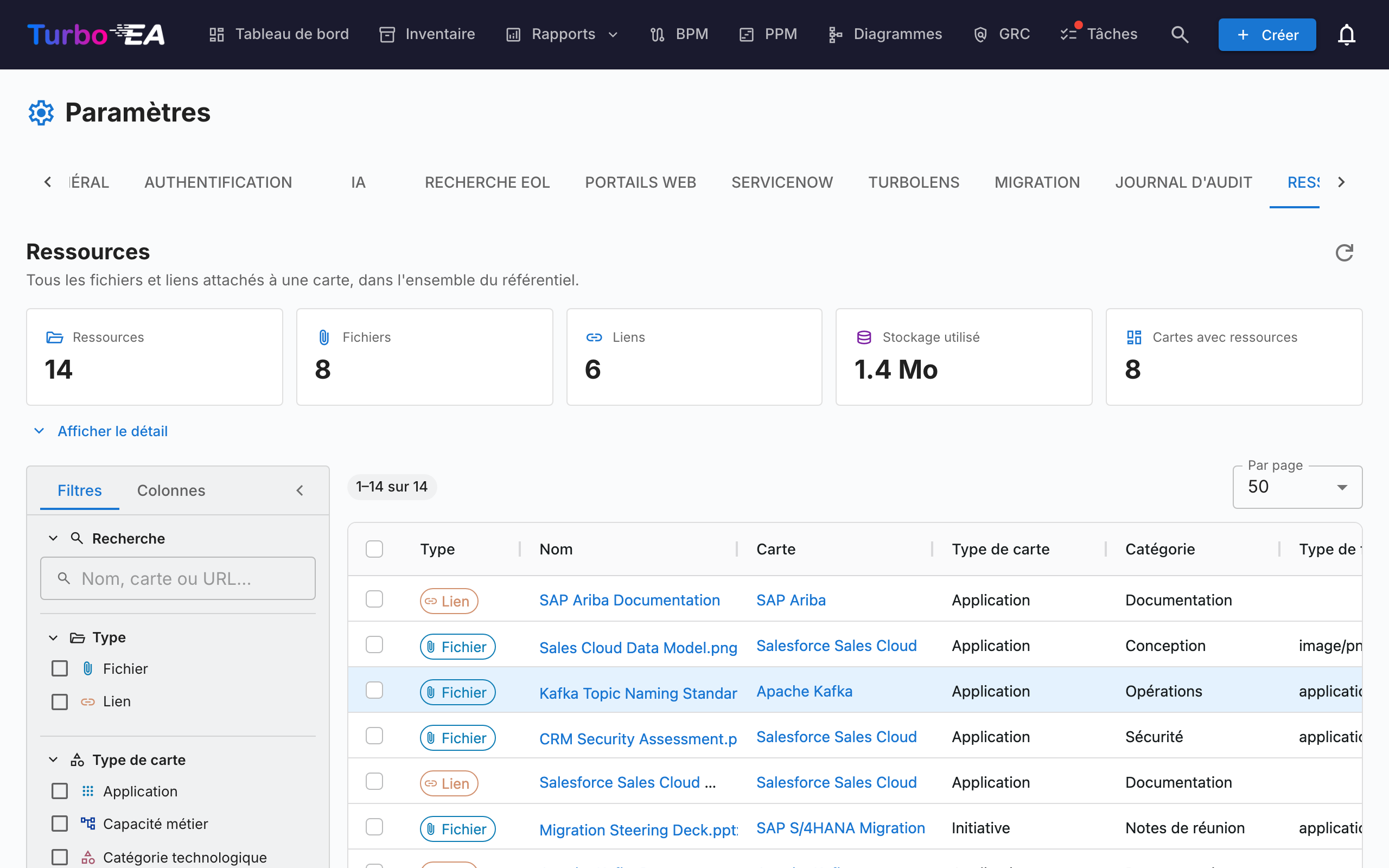Open the TurboLens tab
This screenshot has height=868, width=1389.
point(914,183)
